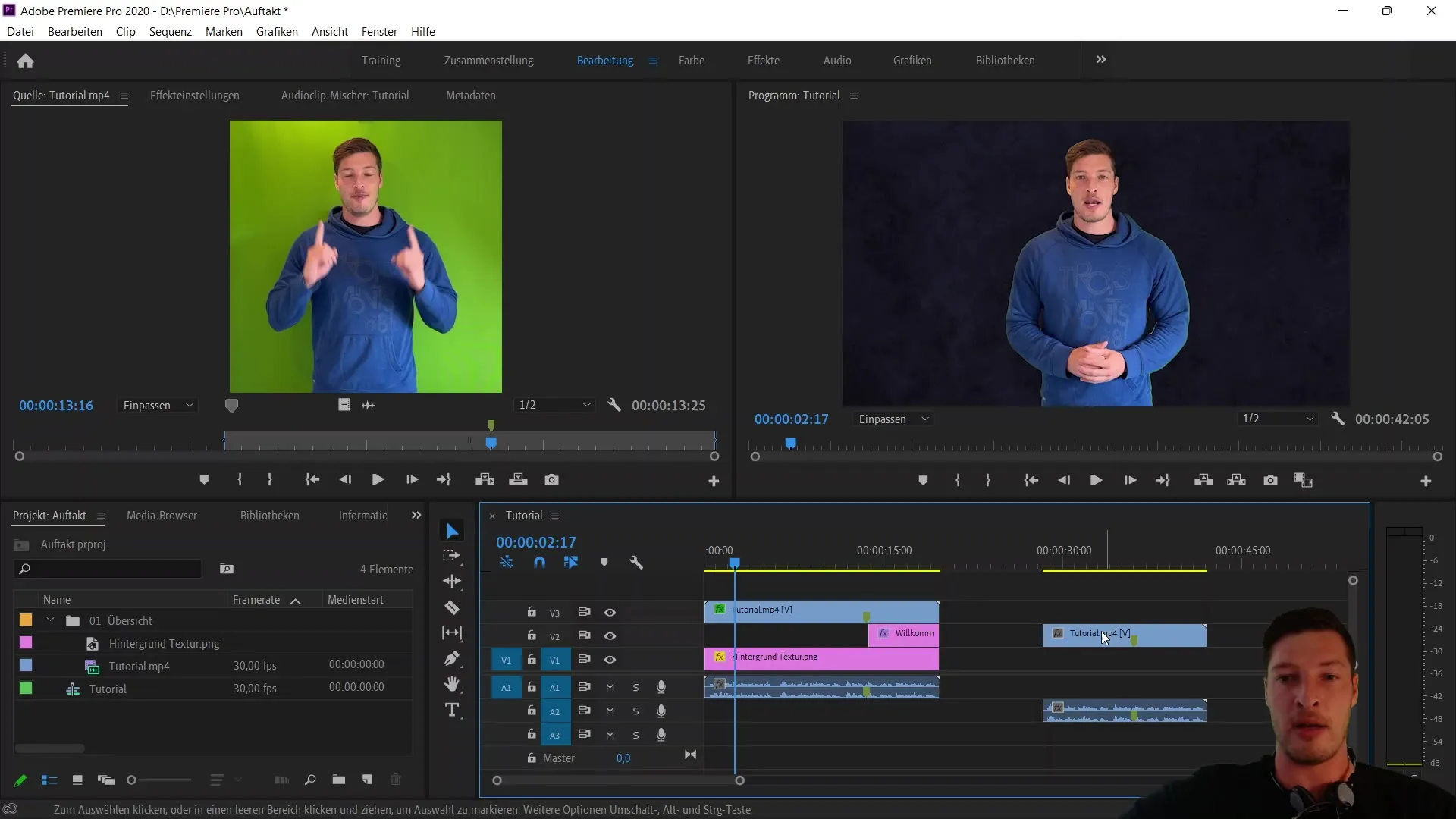Show hidden Project panel tabs

pos(416,515)
